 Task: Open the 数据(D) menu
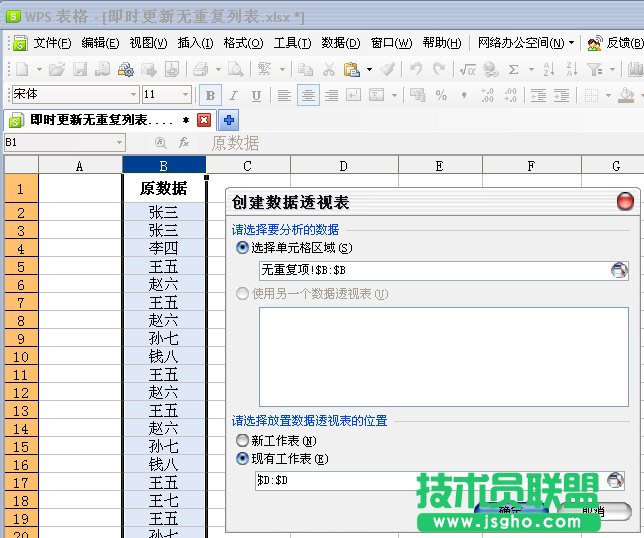340,43
